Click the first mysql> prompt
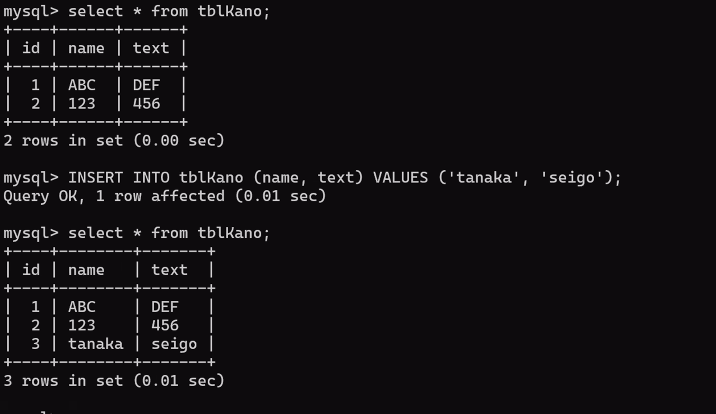Viewport: 716px width, 414px height. click(31, 11)
